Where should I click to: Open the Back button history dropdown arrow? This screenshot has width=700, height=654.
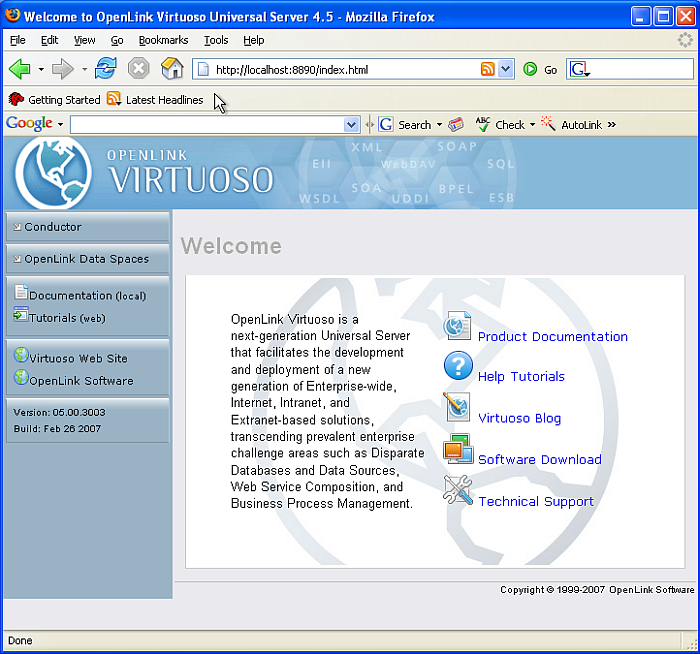(41, 69)
